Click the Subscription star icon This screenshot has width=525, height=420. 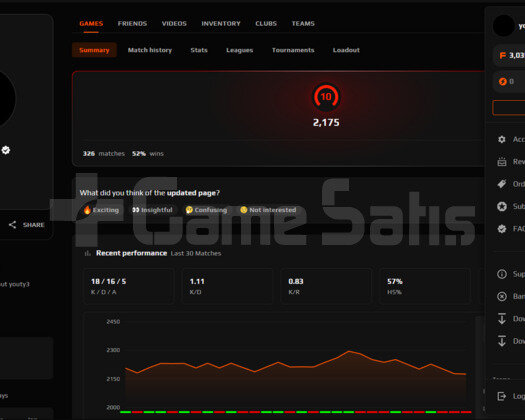point(502,206)
